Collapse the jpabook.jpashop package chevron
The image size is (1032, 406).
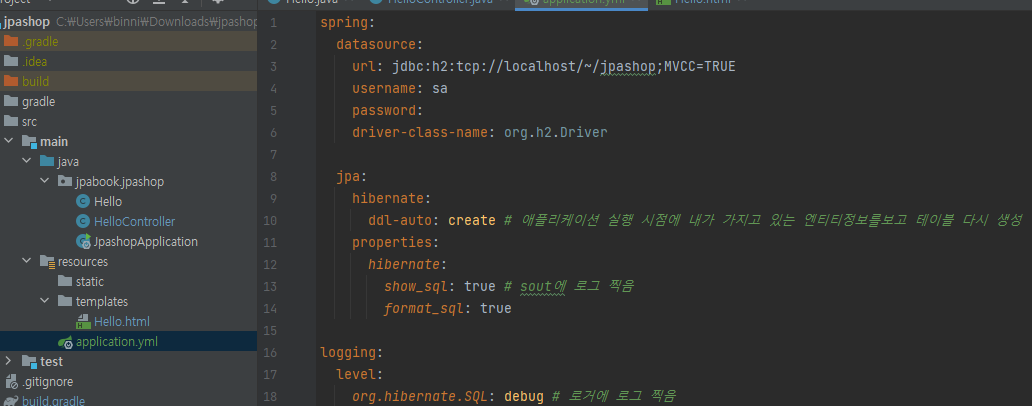pyautogui.click(x=45, y=182)
